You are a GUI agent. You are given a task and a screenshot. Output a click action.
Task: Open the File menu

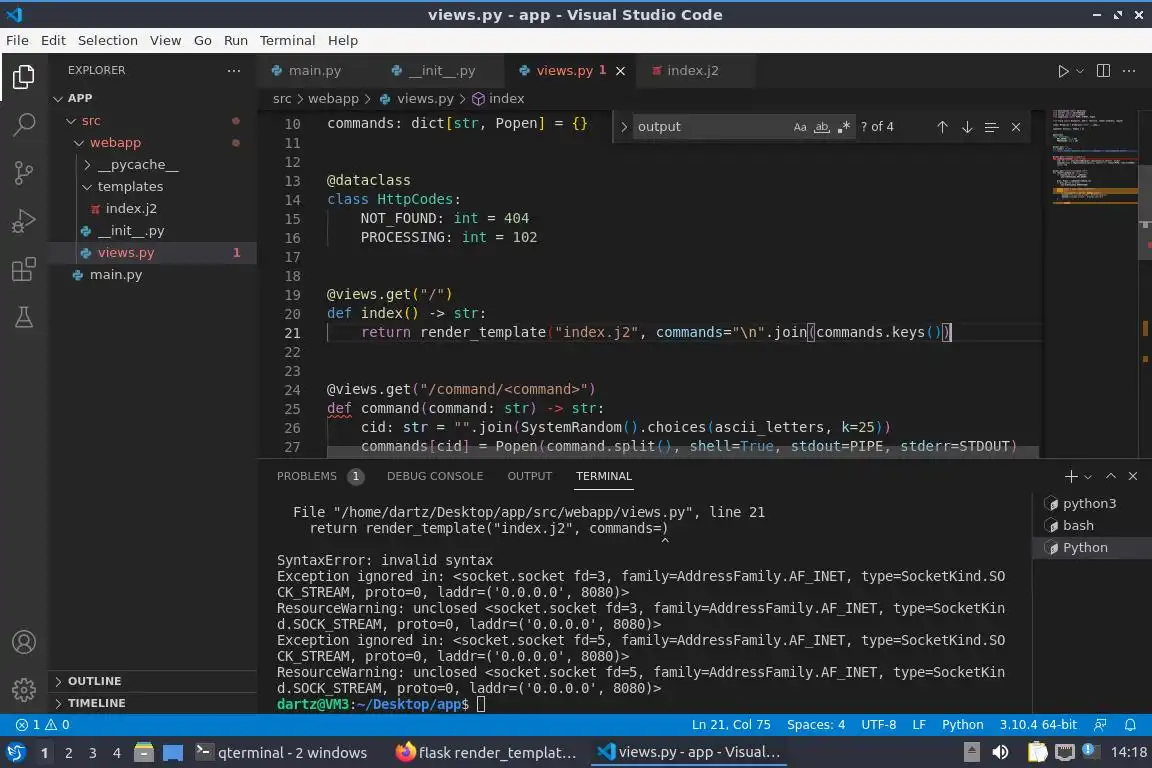[x=17, y=40]
